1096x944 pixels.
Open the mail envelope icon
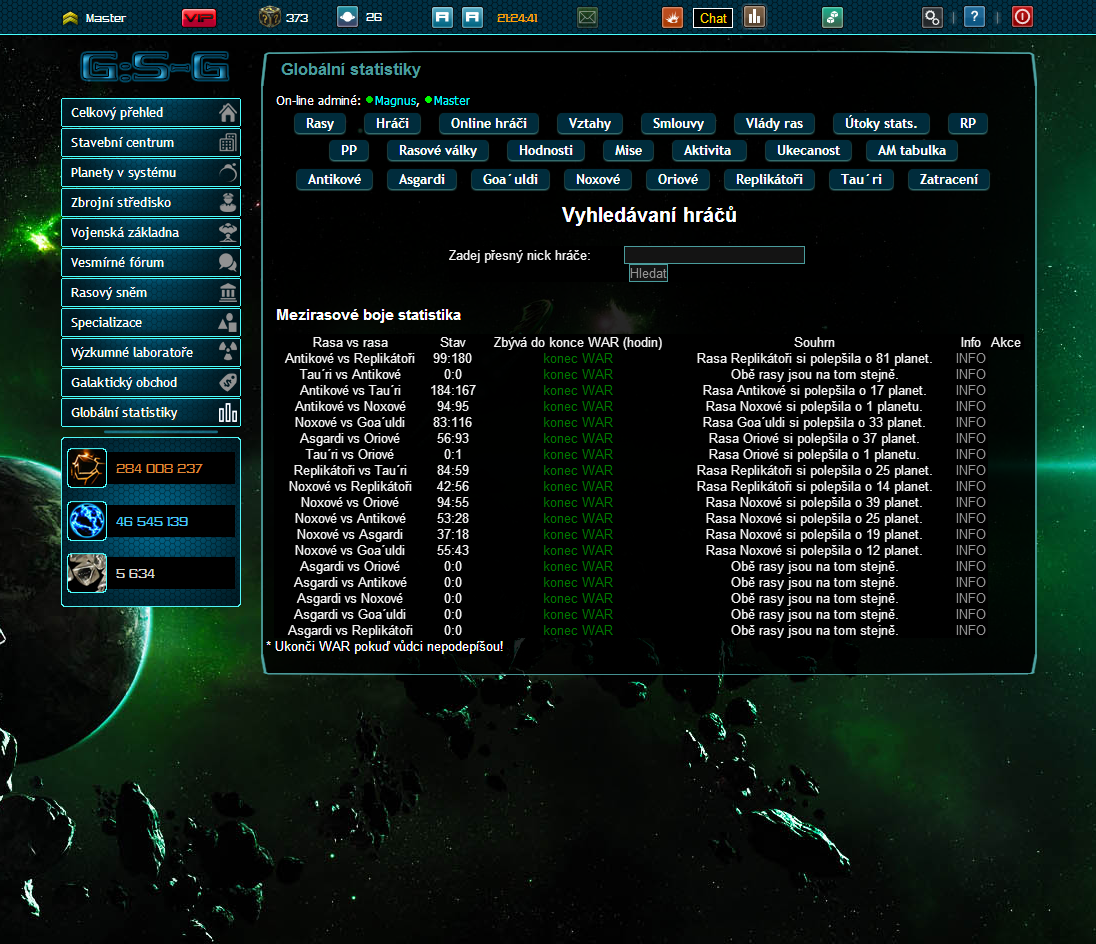(x=588, y=17)
